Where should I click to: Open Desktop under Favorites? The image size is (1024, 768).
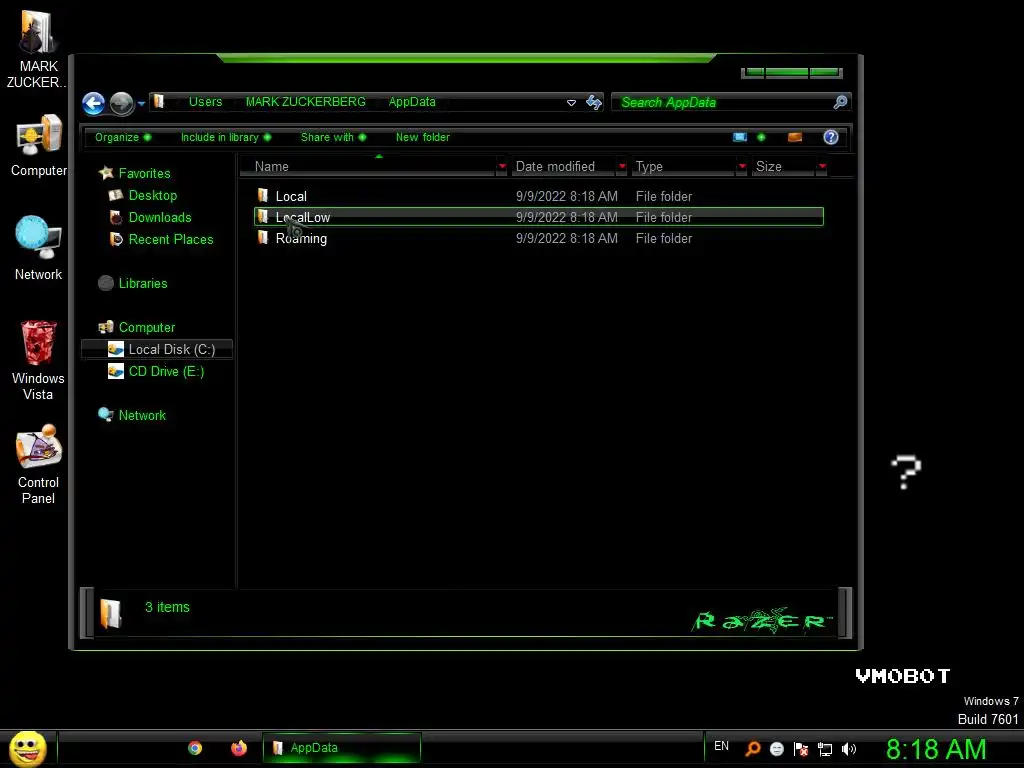tap(153, 195)
